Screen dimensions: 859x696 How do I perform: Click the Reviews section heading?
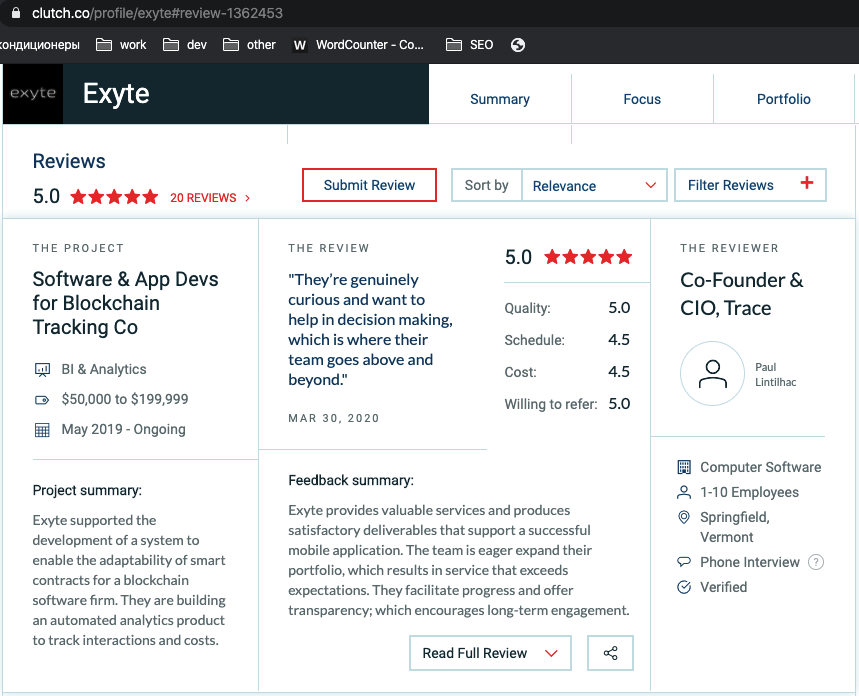(x=69, y=161)
